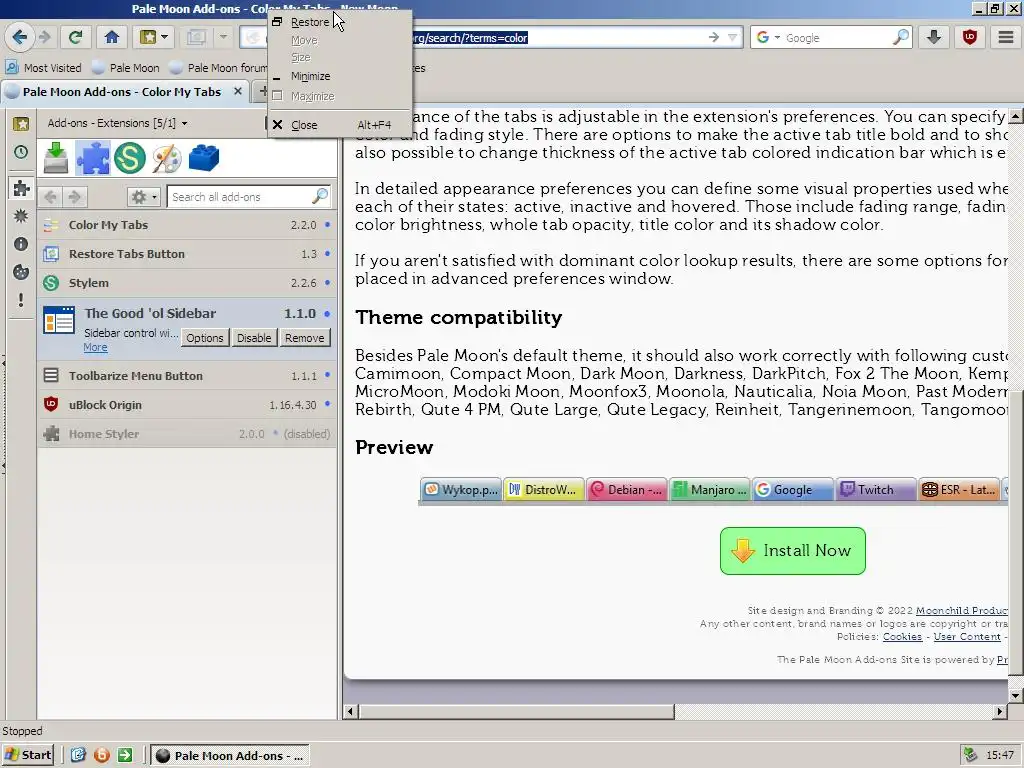Viewport: 1024px width, 768px height.
Task: Select Restore Tabs Button extension row
Action: pos(187,253)
